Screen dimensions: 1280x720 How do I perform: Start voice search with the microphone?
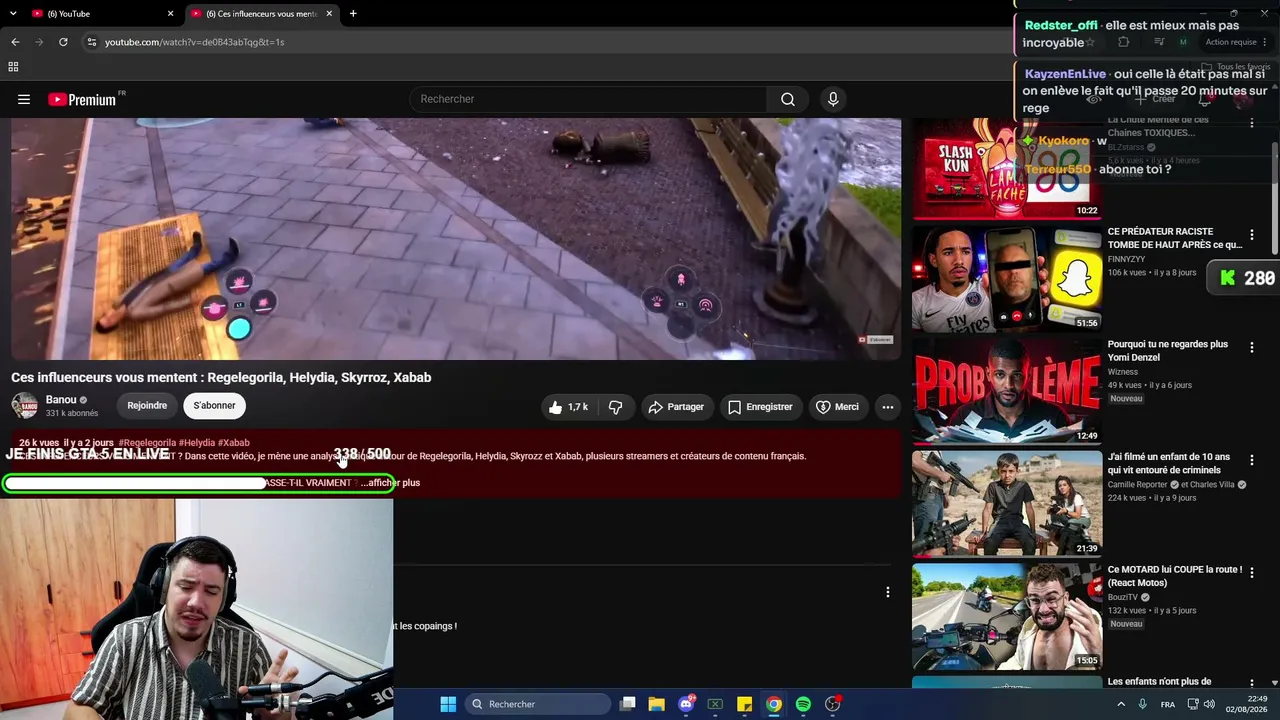coord(833,99)
